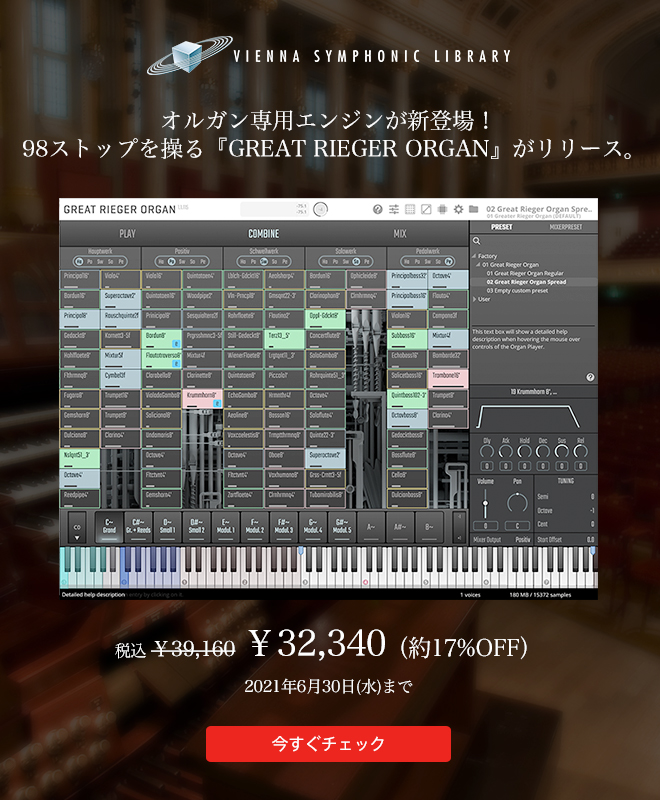Screen dimensions: 660x800
Task: Click the grid view icon in top toolbar
Action: click(410, 209)
